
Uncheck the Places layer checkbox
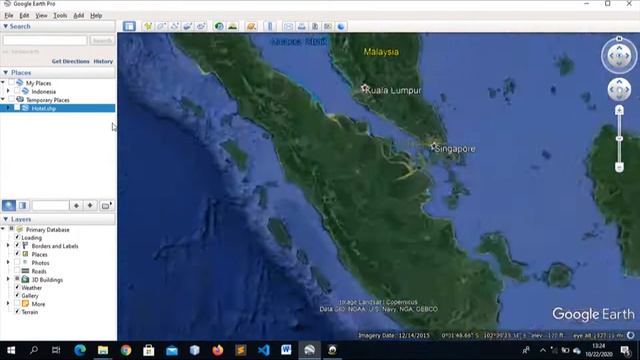point(17,254)
